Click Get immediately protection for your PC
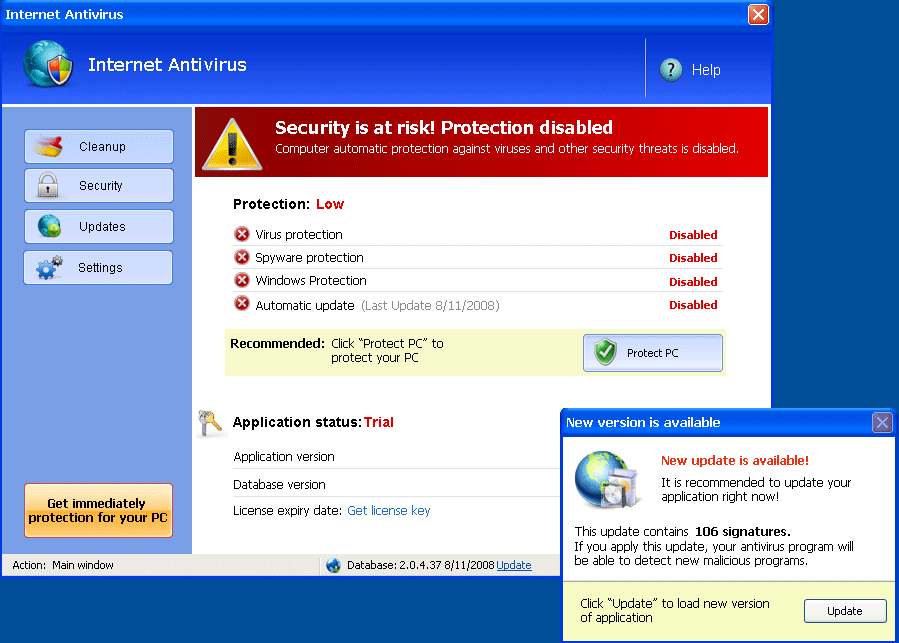The width and height of the screenshot is (899, 643). click(98, 510)
